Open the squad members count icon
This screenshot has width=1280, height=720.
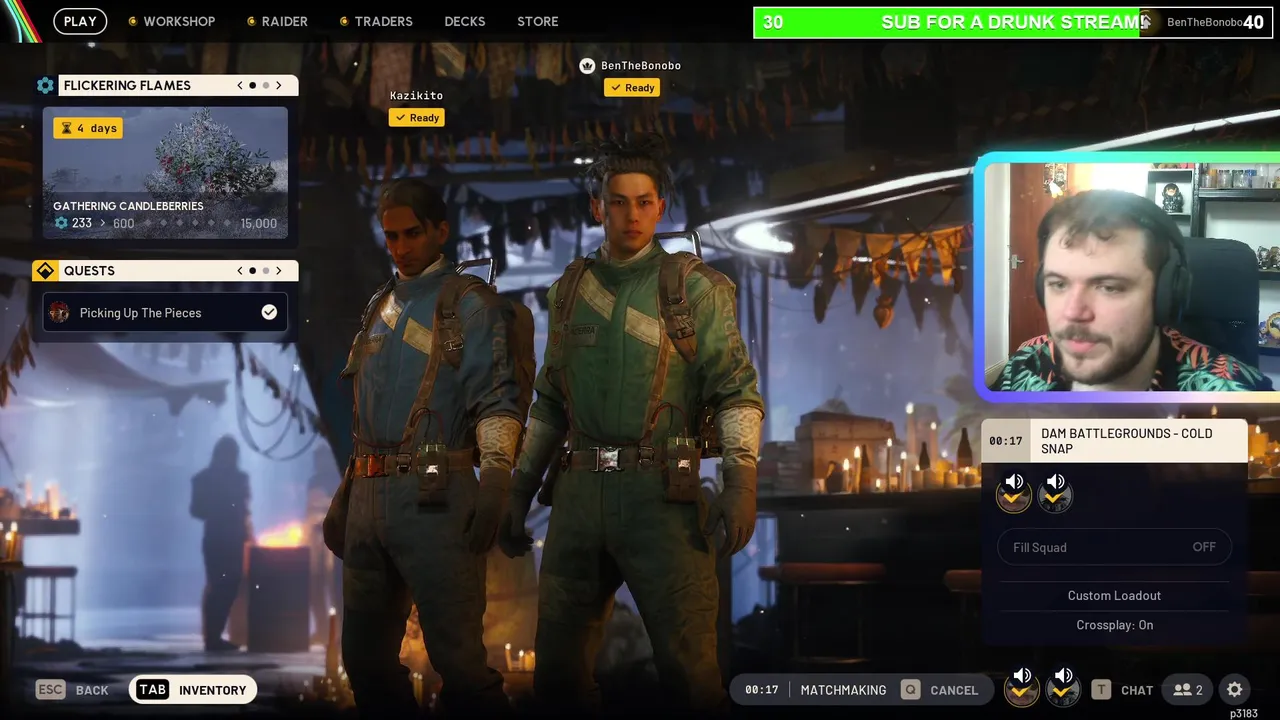1188,690
